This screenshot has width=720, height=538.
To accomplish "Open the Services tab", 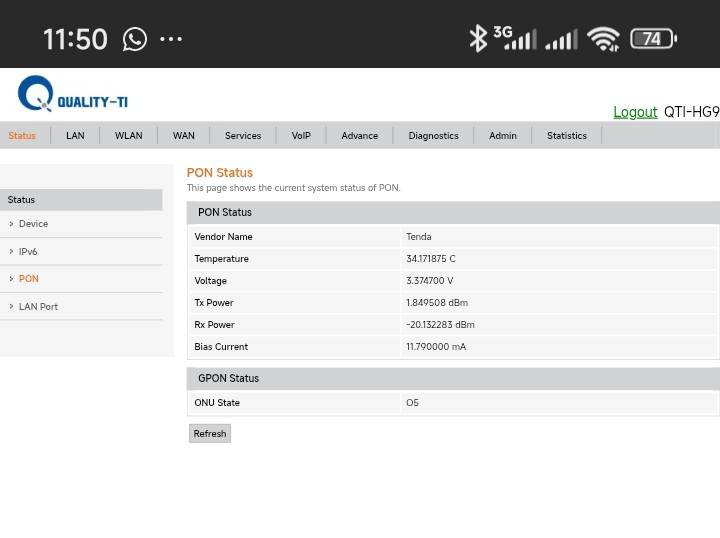I will point(242,136).
